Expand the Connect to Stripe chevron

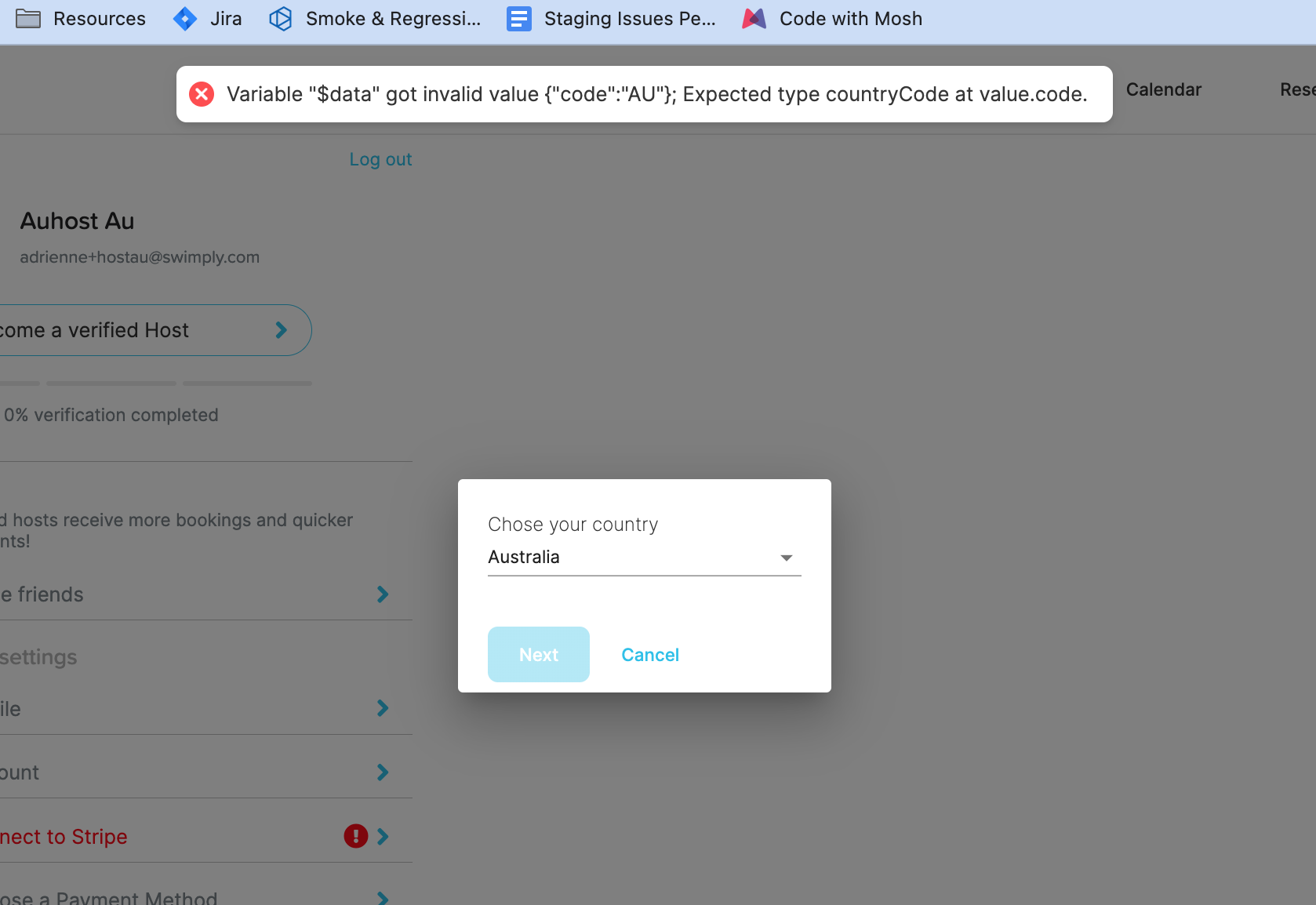[383, 837]
